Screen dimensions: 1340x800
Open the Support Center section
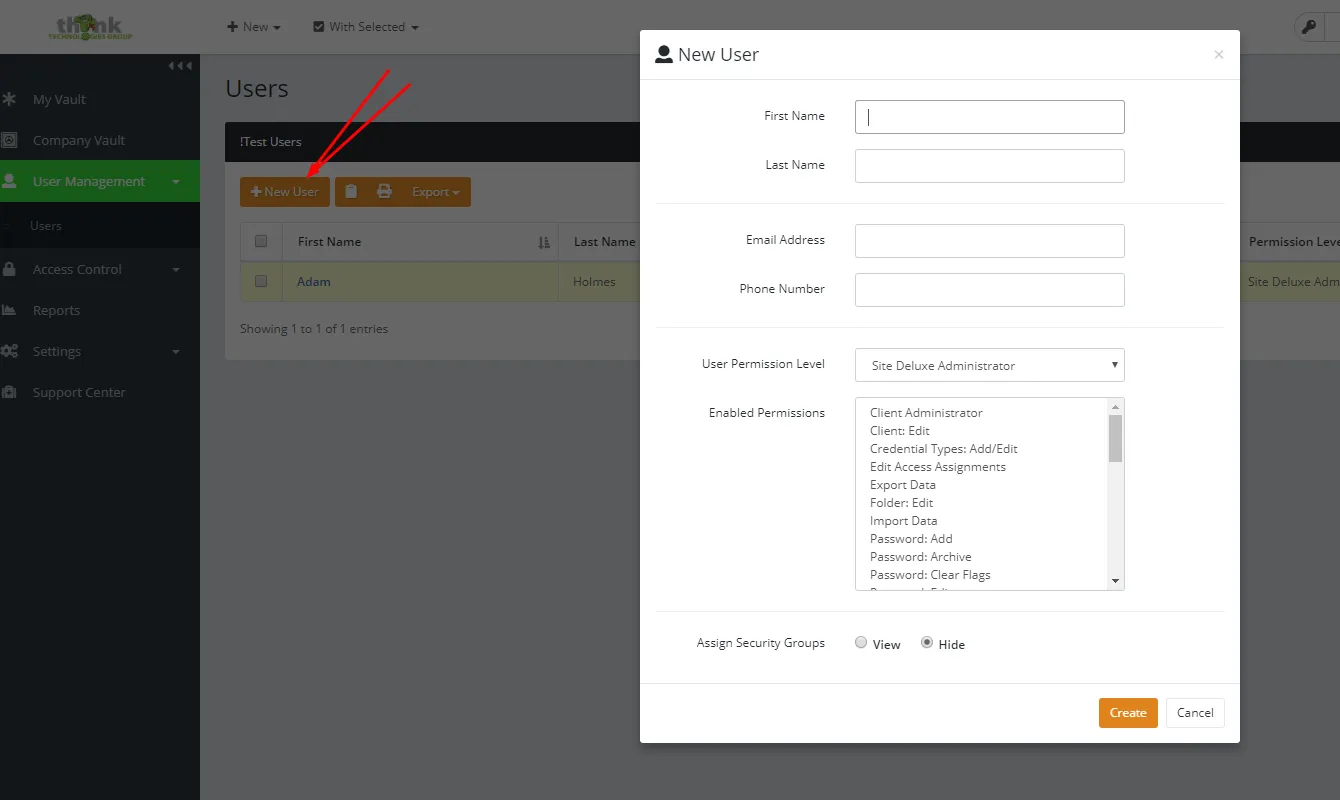coord(80,392)
